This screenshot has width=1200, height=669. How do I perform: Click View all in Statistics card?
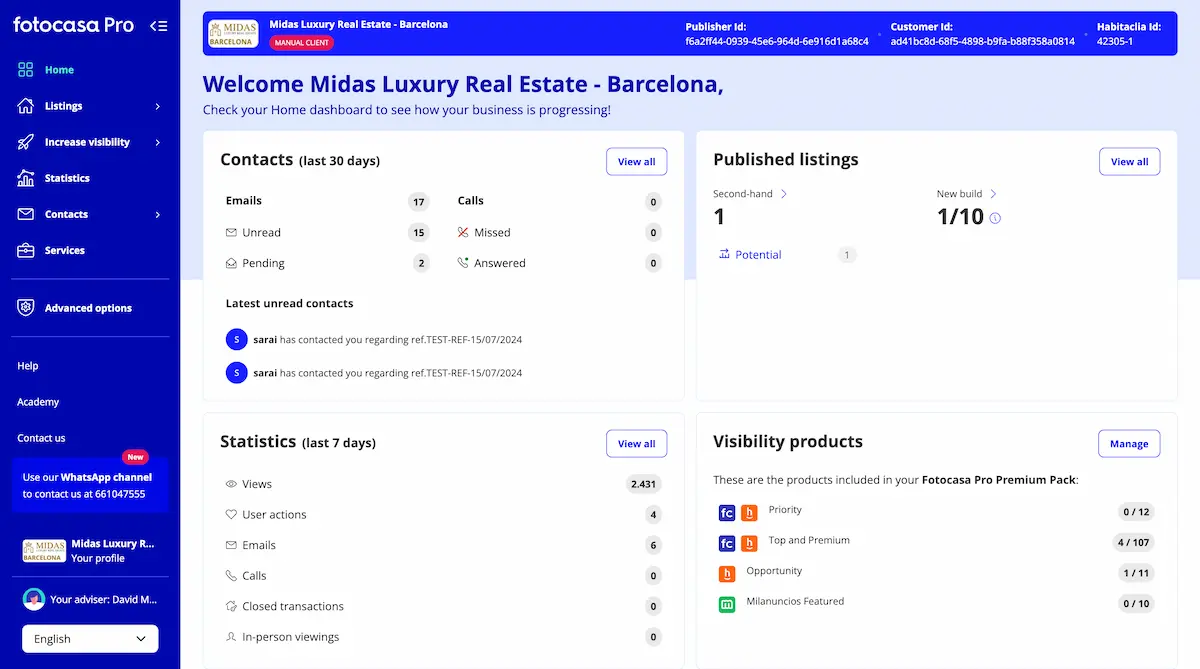(636, 444)
